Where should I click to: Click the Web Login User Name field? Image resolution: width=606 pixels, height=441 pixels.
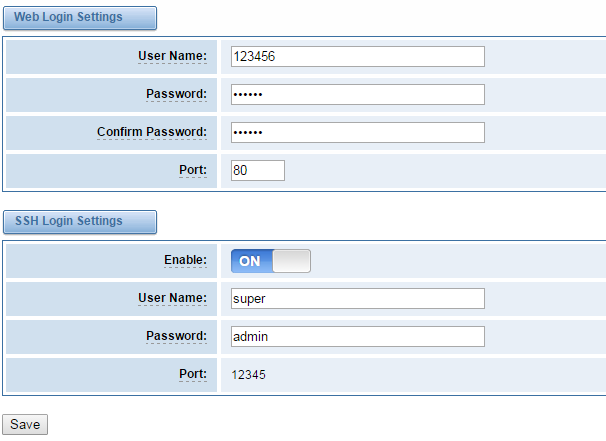click(x=357, y=56)
